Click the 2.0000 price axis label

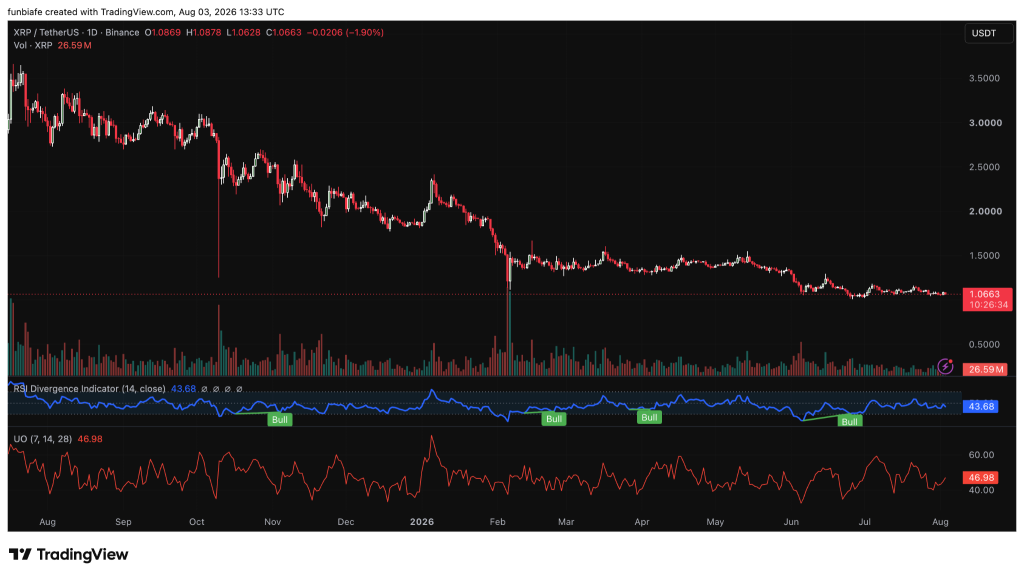tap(985, 211)
